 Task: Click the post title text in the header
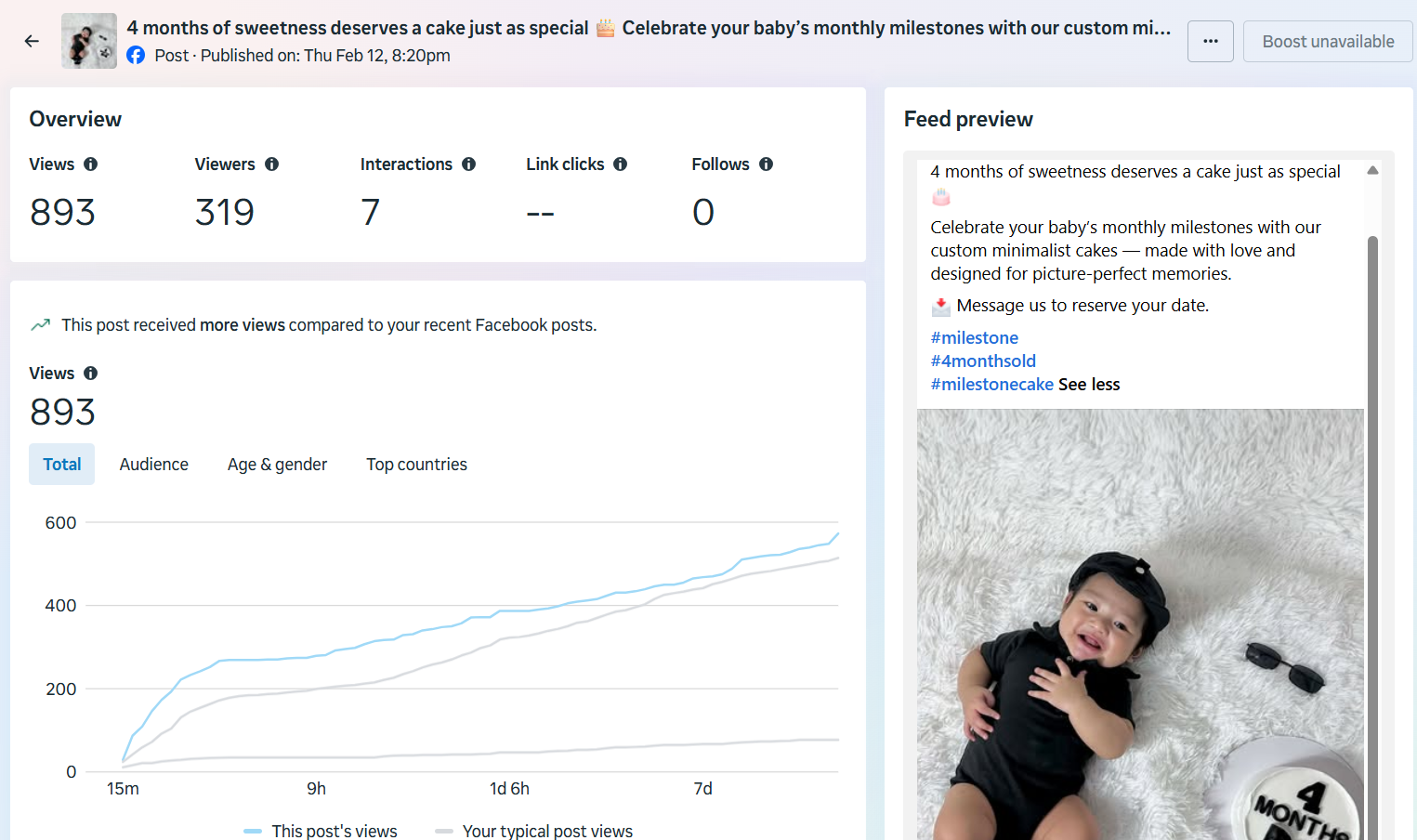pyautogui.click(x=649, y=28)
